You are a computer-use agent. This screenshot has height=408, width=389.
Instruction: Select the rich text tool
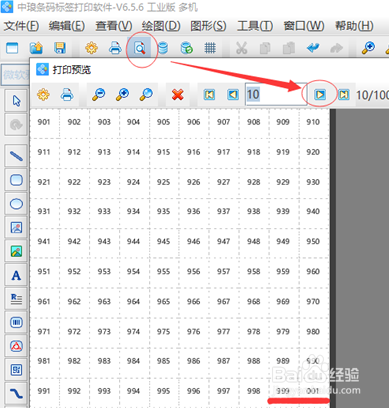[16, 299]
